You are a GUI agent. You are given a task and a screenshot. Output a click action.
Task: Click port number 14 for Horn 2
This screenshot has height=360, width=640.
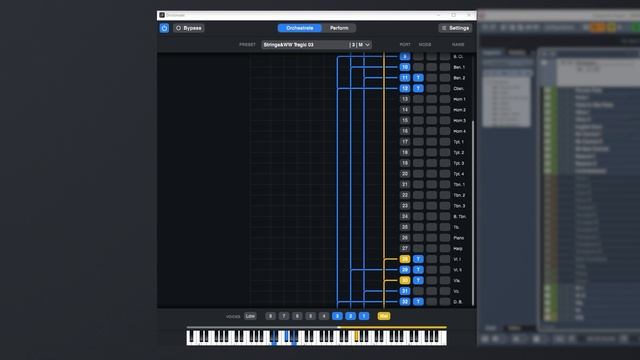(404, 110)
